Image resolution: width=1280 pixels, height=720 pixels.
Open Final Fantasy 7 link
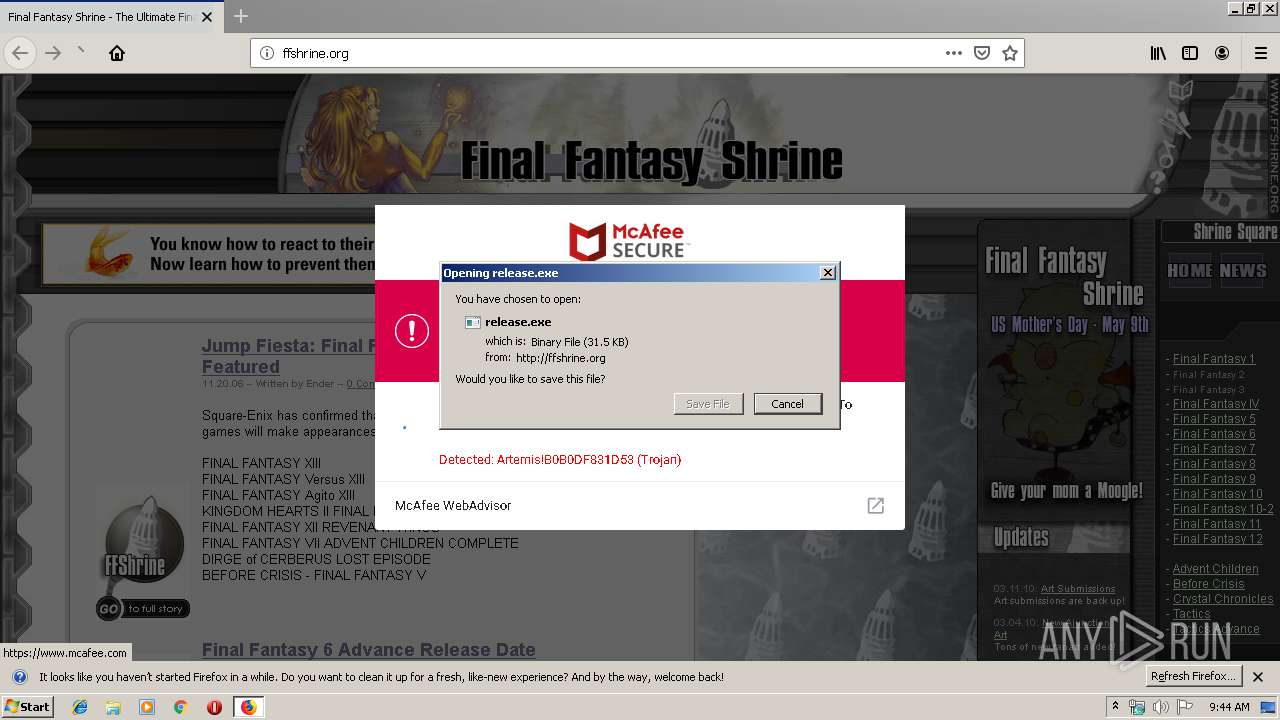(x=1214, y=449)
